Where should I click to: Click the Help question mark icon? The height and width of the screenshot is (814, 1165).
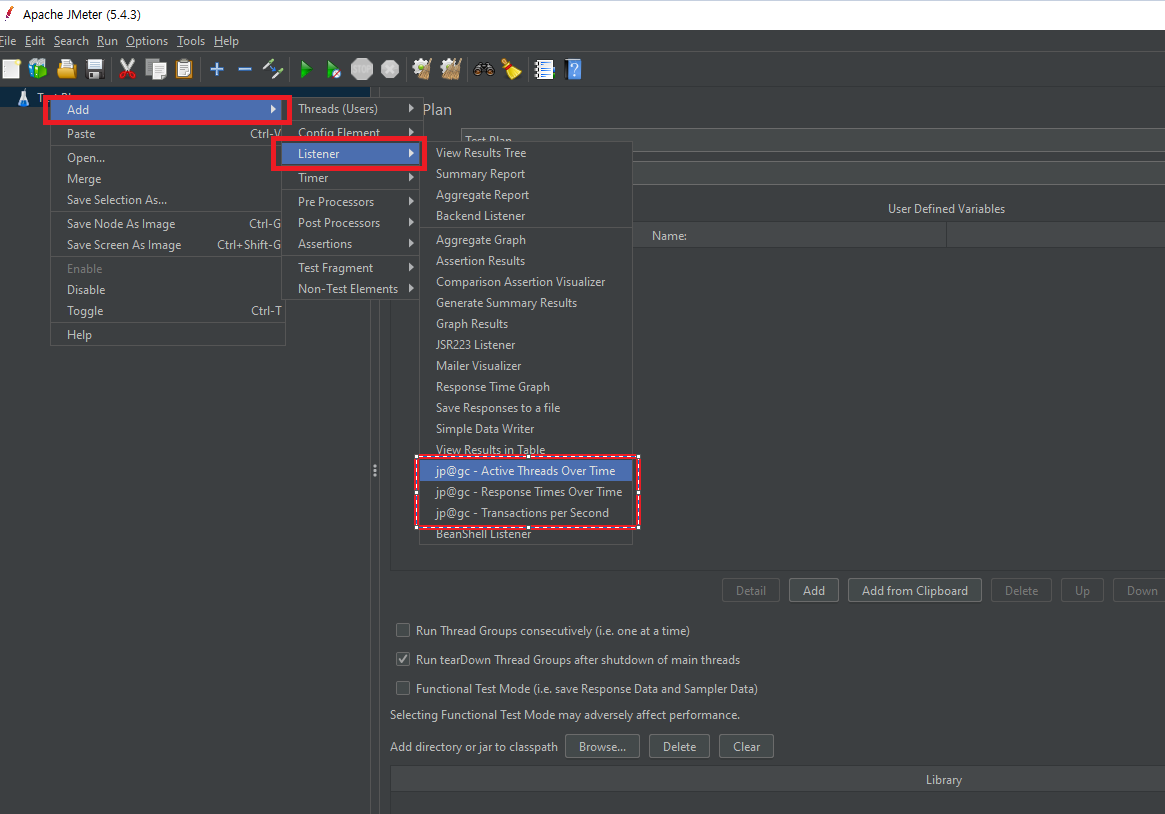click(573, 69)
